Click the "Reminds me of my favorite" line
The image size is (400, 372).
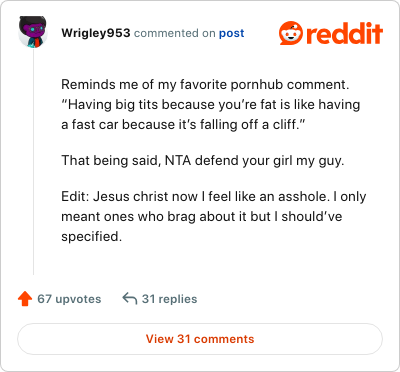(205, 85)
